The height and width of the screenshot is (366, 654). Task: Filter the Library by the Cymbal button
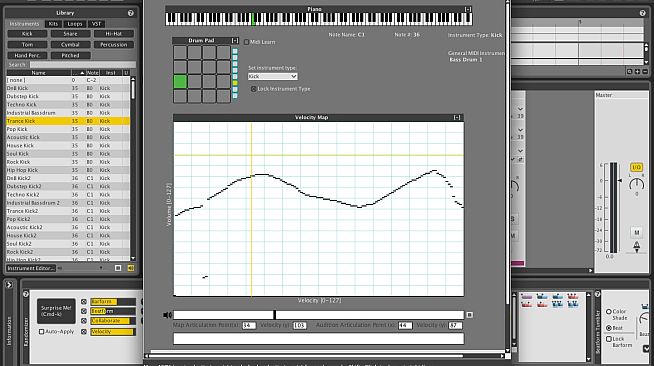tap(70, 45)
